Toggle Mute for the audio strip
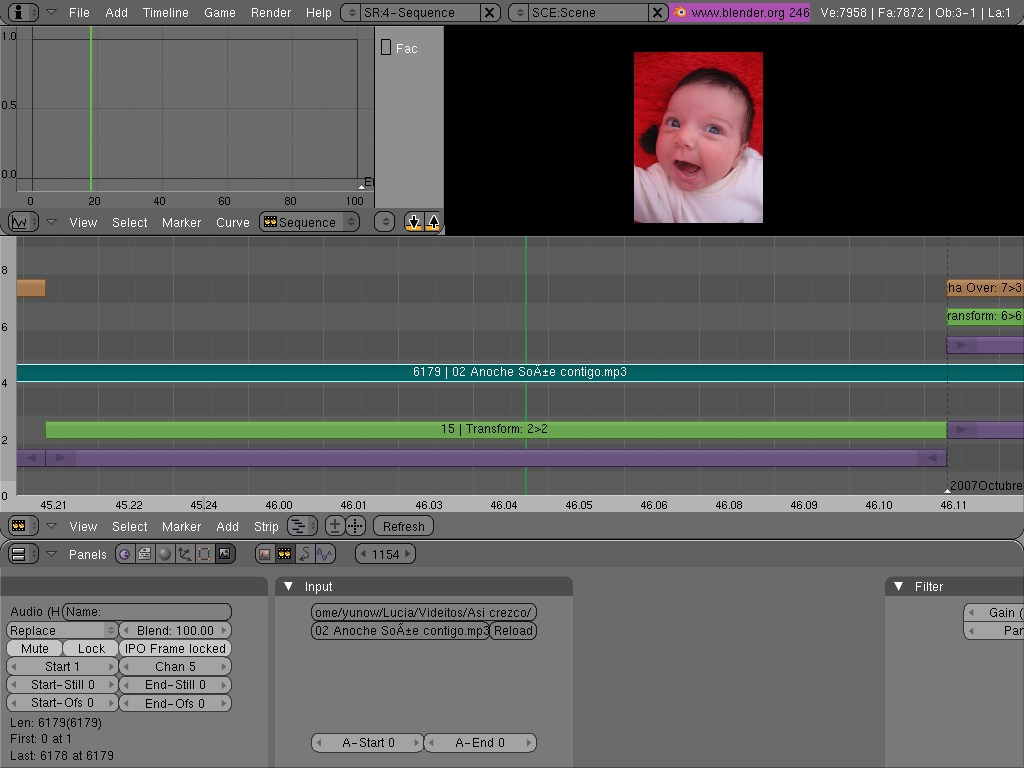 35,649
